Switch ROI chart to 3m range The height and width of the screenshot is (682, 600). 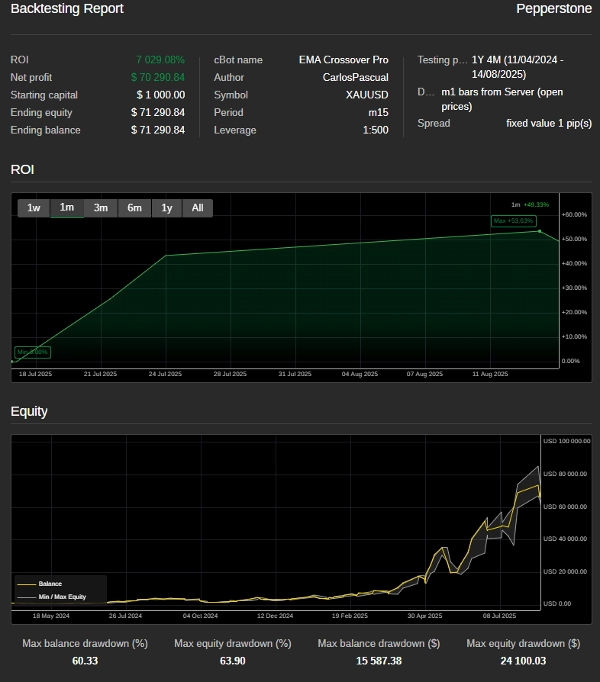[x=101, y=208]
